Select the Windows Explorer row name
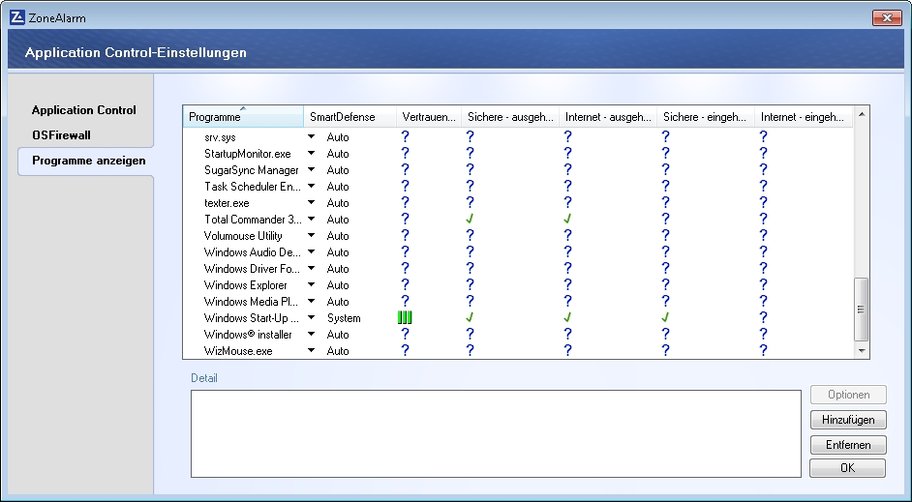912x502 pixels. 245,285
